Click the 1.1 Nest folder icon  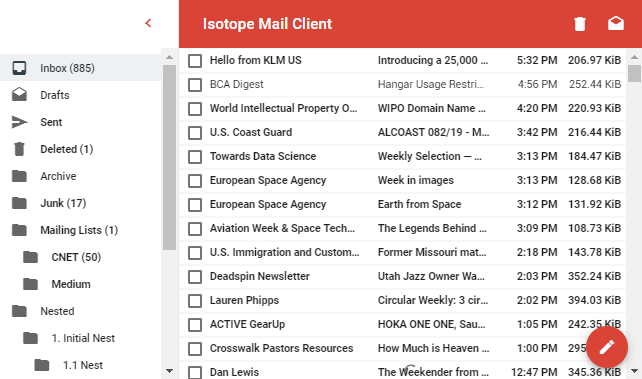point(42,365)
